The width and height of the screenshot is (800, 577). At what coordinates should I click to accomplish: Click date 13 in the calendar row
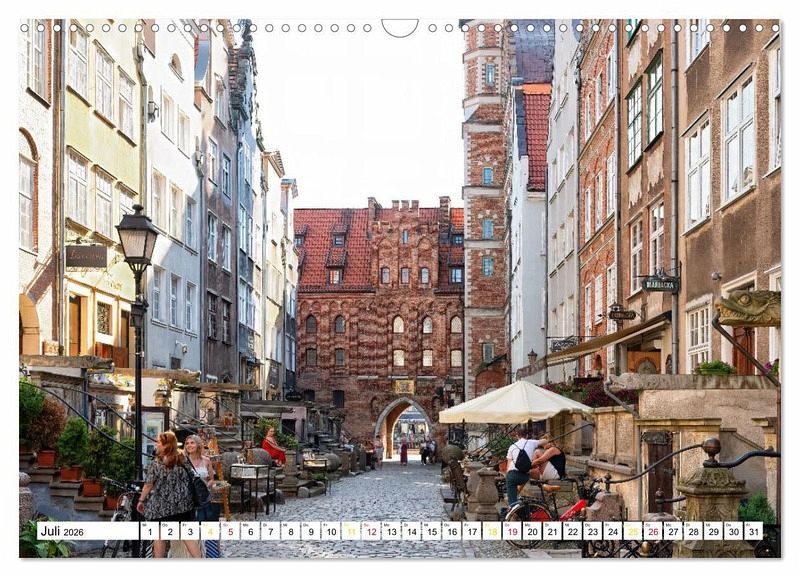click(391, 531)
